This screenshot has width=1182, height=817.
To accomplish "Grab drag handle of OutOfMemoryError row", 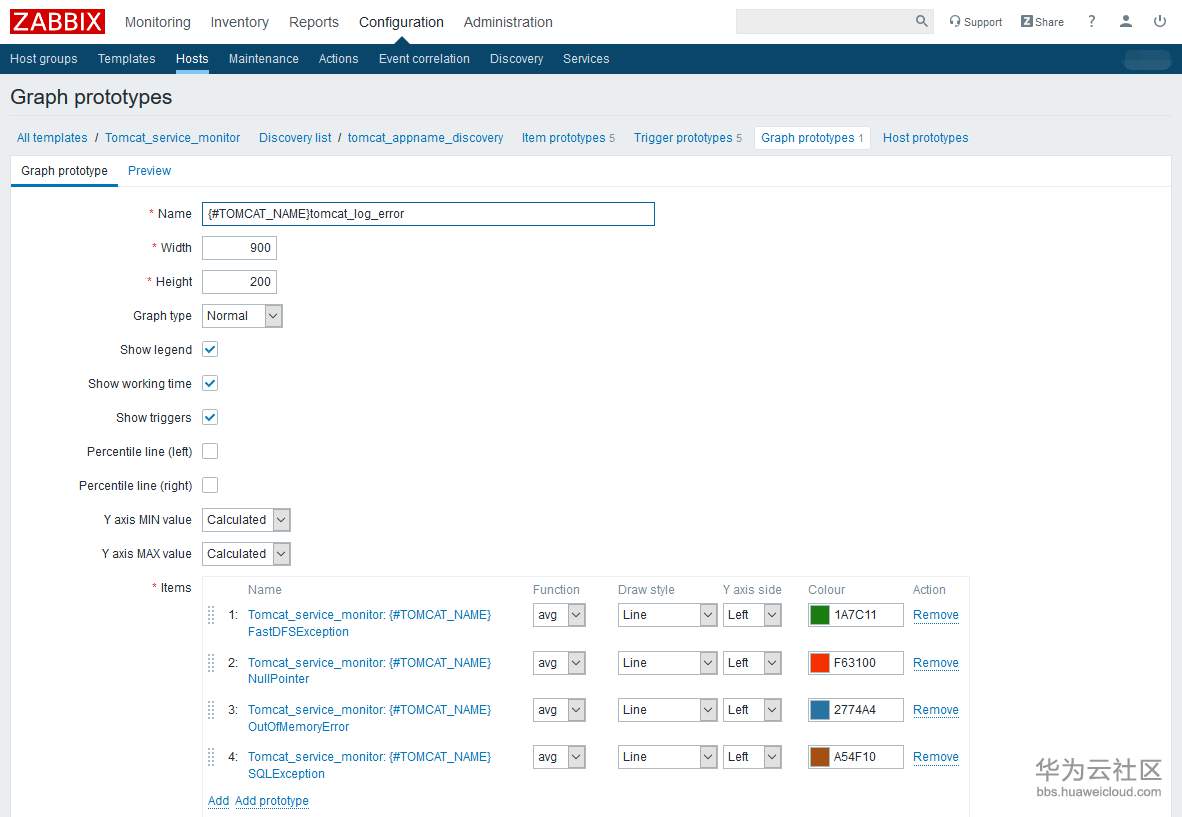I will [x=211, y=710].
